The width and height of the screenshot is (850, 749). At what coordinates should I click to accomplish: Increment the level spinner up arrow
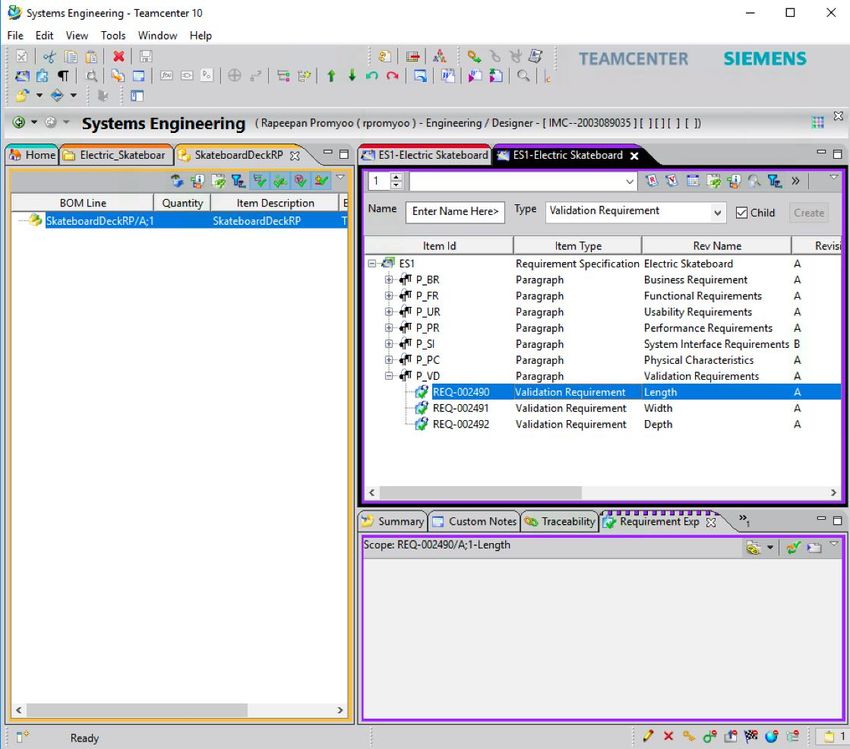click(397, 177)
